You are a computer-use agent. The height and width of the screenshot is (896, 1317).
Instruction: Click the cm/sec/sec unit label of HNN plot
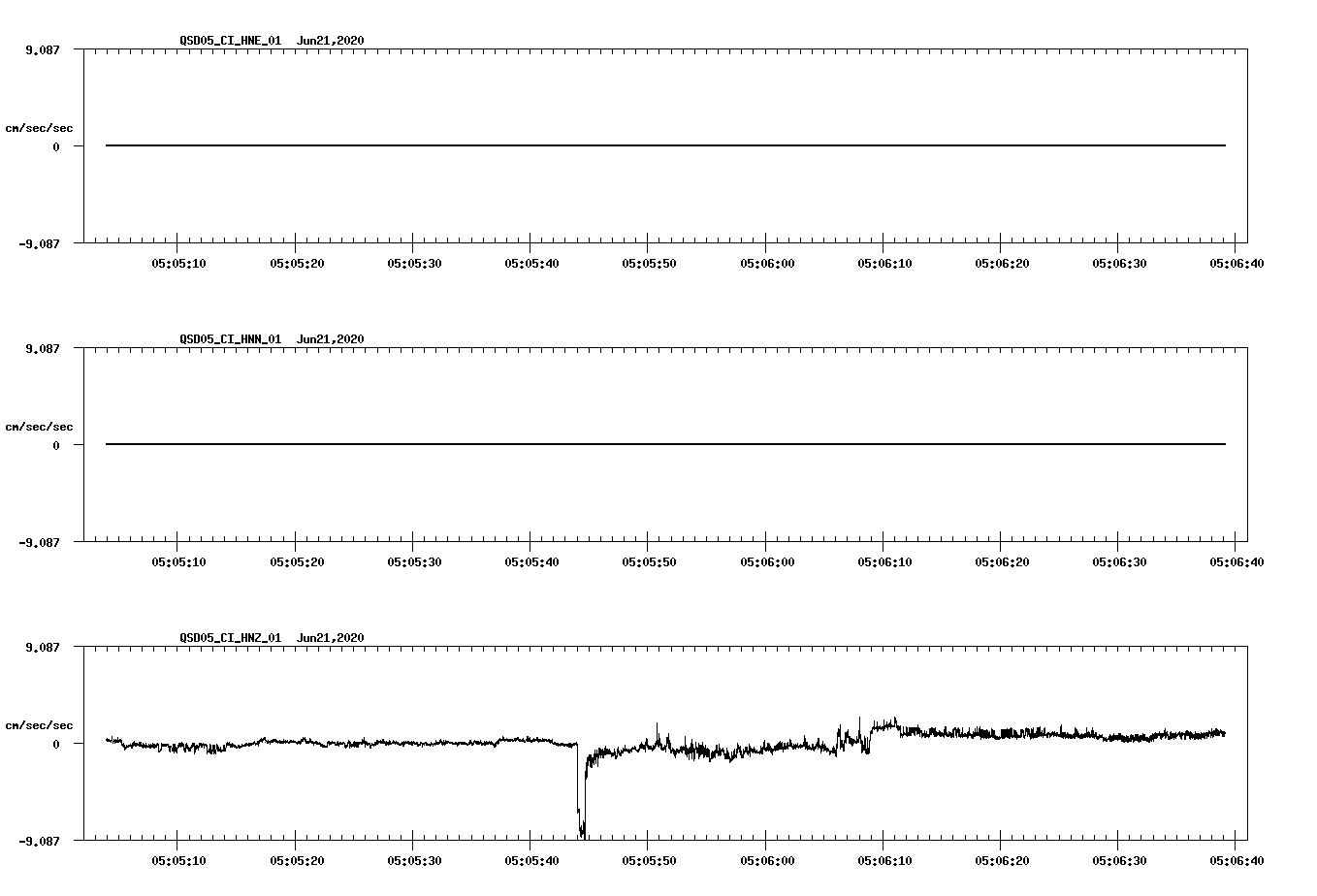pos(39,427)
